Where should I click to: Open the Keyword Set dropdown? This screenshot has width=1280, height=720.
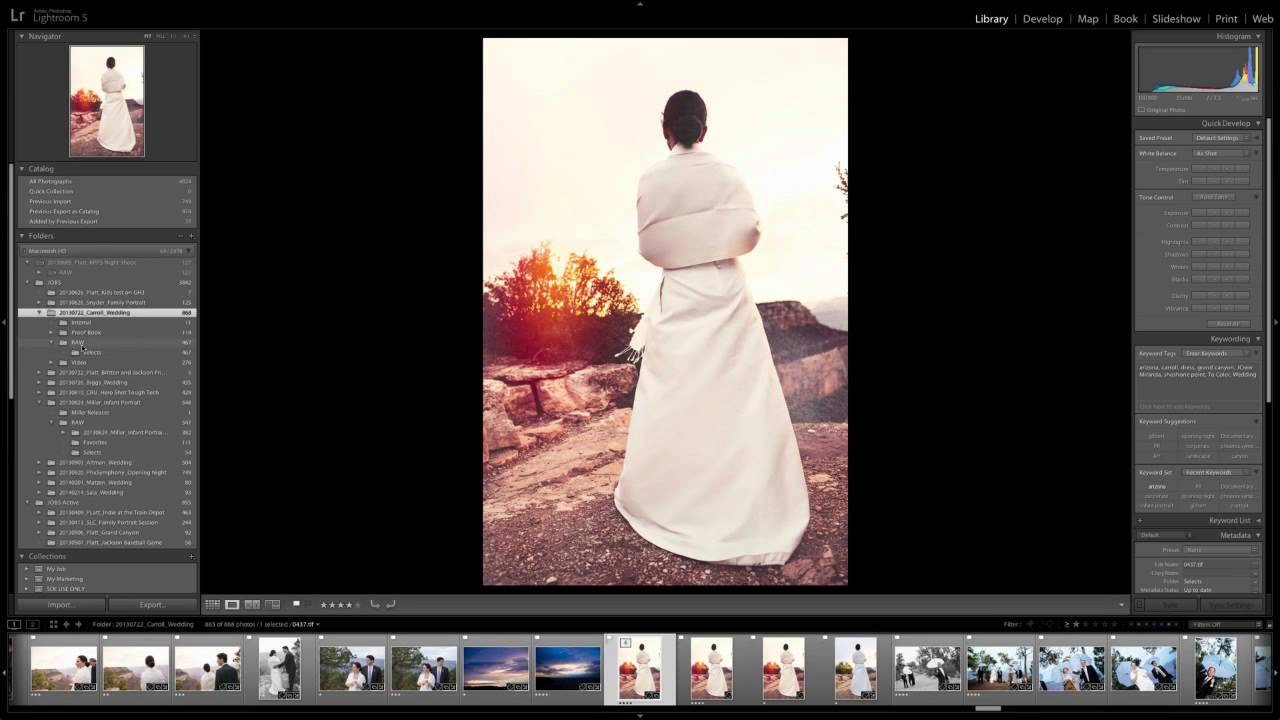point(1215,472)
